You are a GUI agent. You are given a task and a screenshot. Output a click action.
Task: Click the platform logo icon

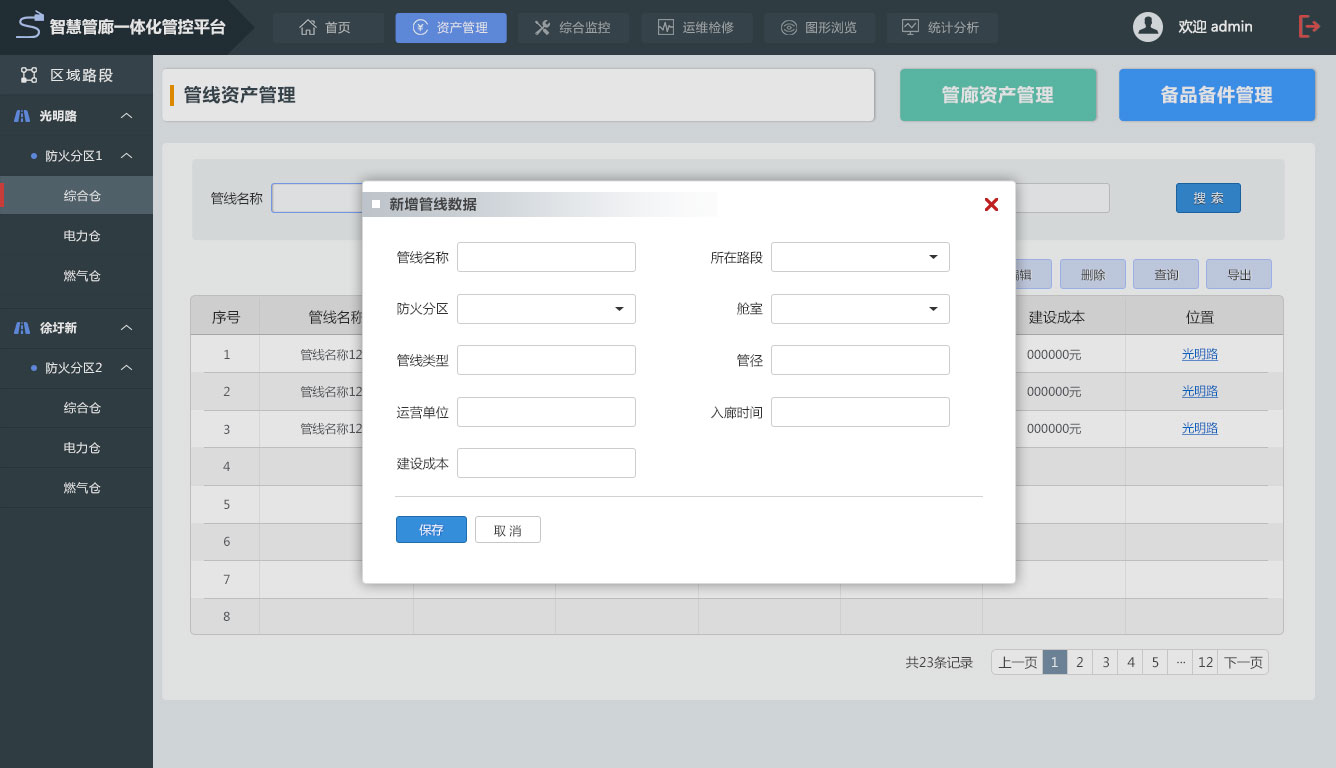point(30,24)
